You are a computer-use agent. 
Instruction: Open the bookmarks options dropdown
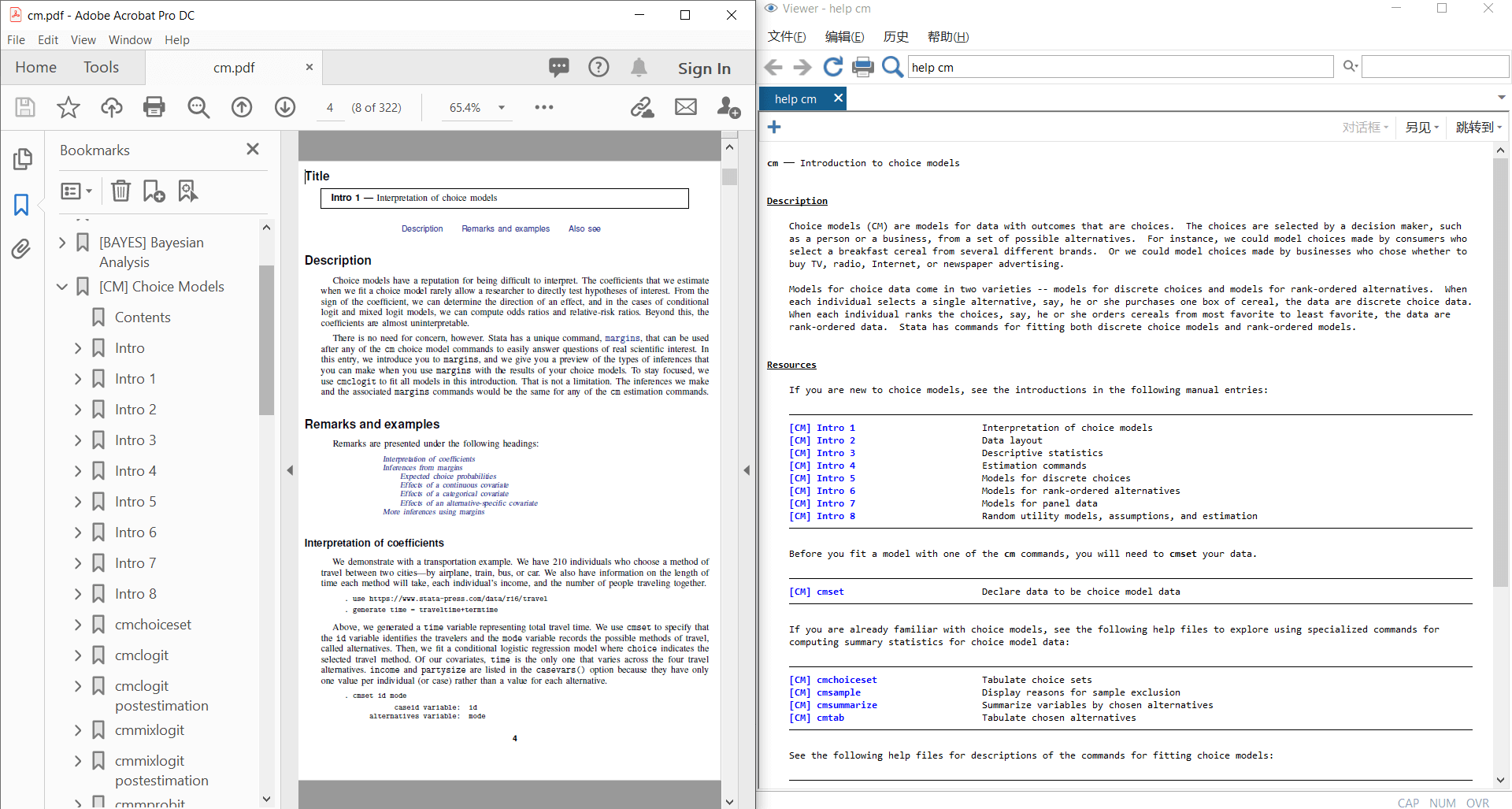[76, 191]
